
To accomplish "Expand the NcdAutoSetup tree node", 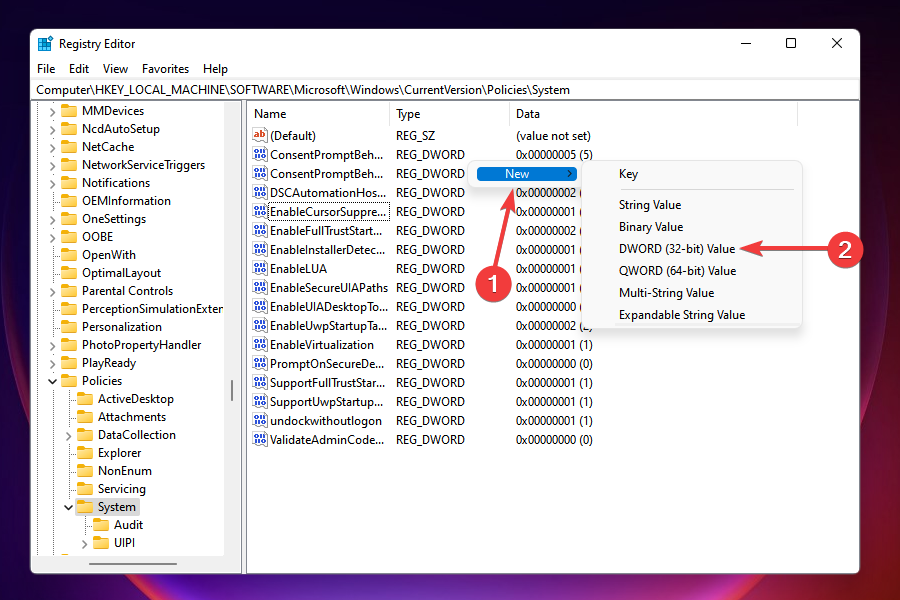I will pyautogui.click(x=52, y=130).
